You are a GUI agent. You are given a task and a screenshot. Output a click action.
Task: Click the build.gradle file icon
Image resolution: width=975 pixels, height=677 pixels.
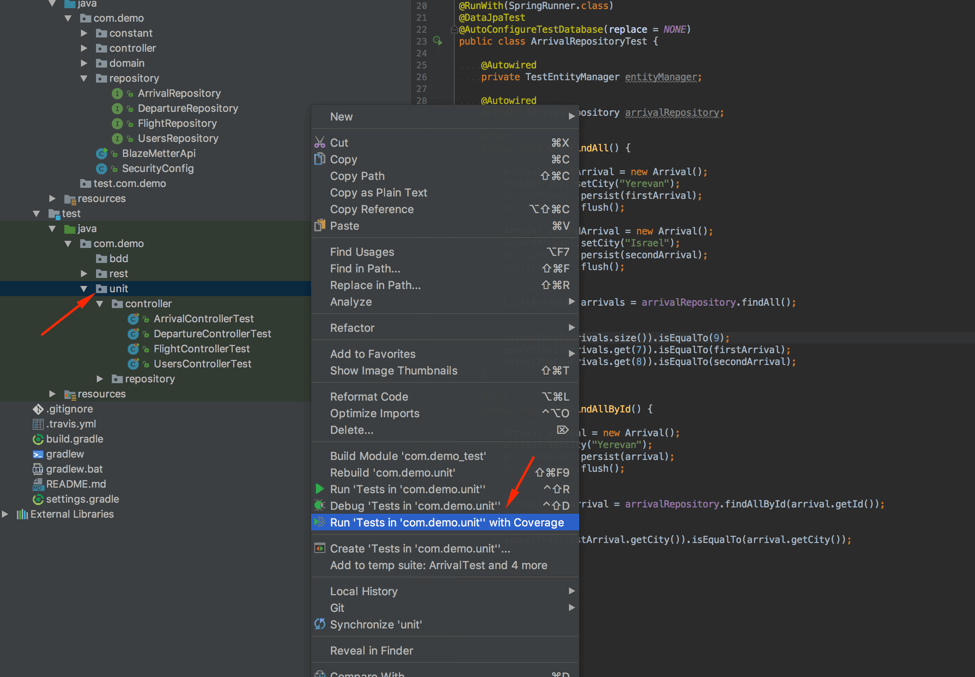pos(38,439)
